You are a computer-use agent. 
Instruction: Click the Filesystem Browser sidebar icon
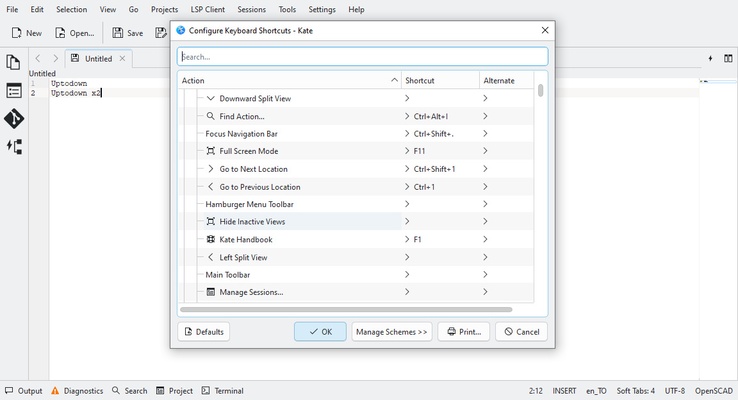pos(14,91)
